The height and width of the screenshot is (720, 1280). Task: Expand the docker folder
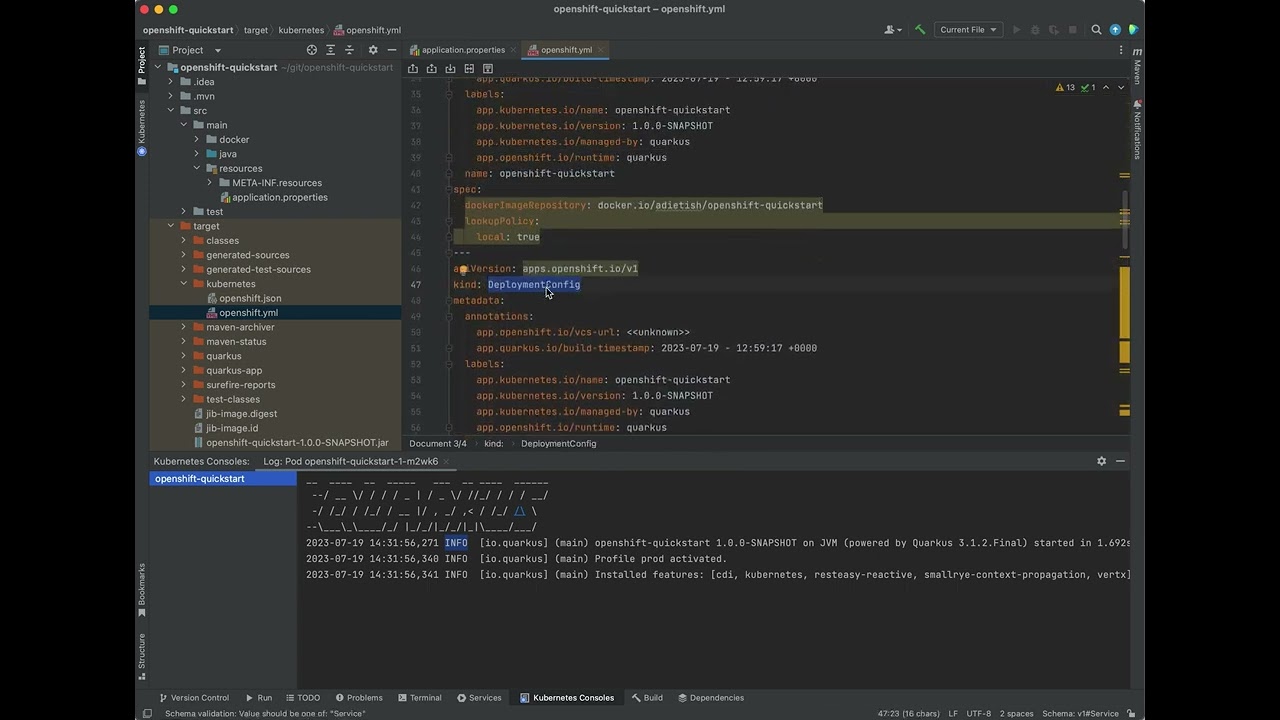197,140
